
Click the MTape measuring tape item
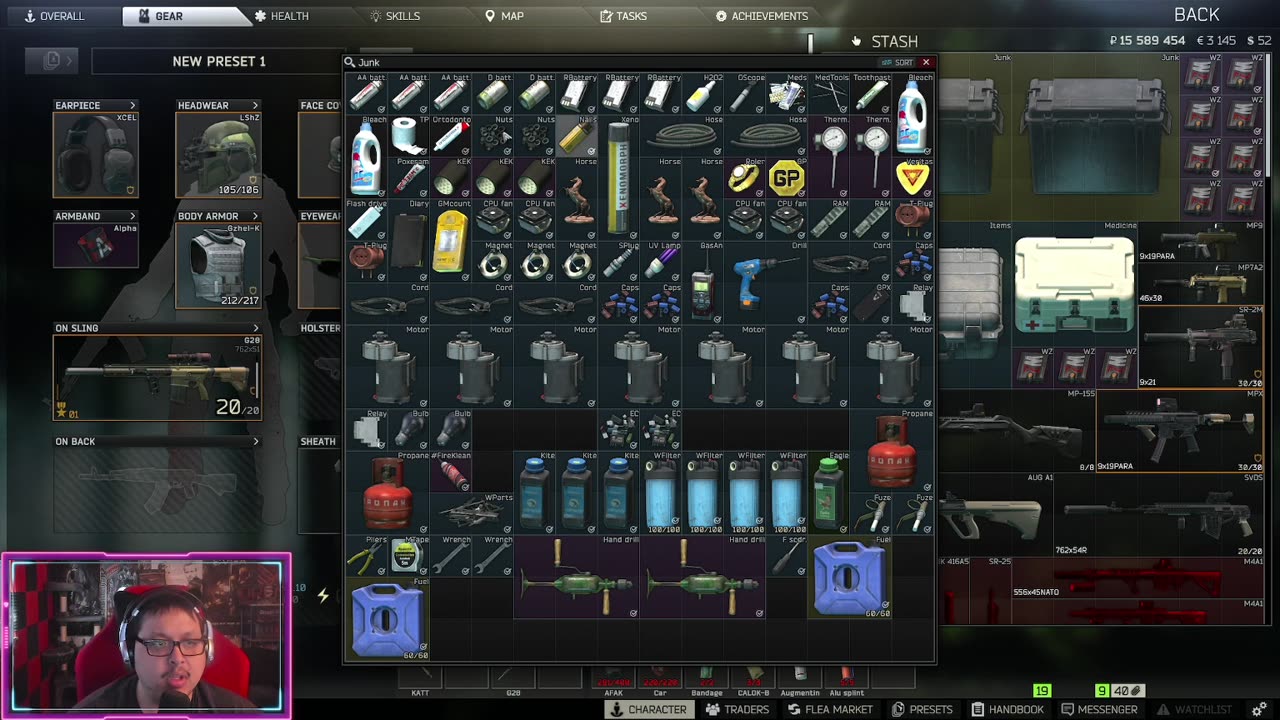(409, 556)
